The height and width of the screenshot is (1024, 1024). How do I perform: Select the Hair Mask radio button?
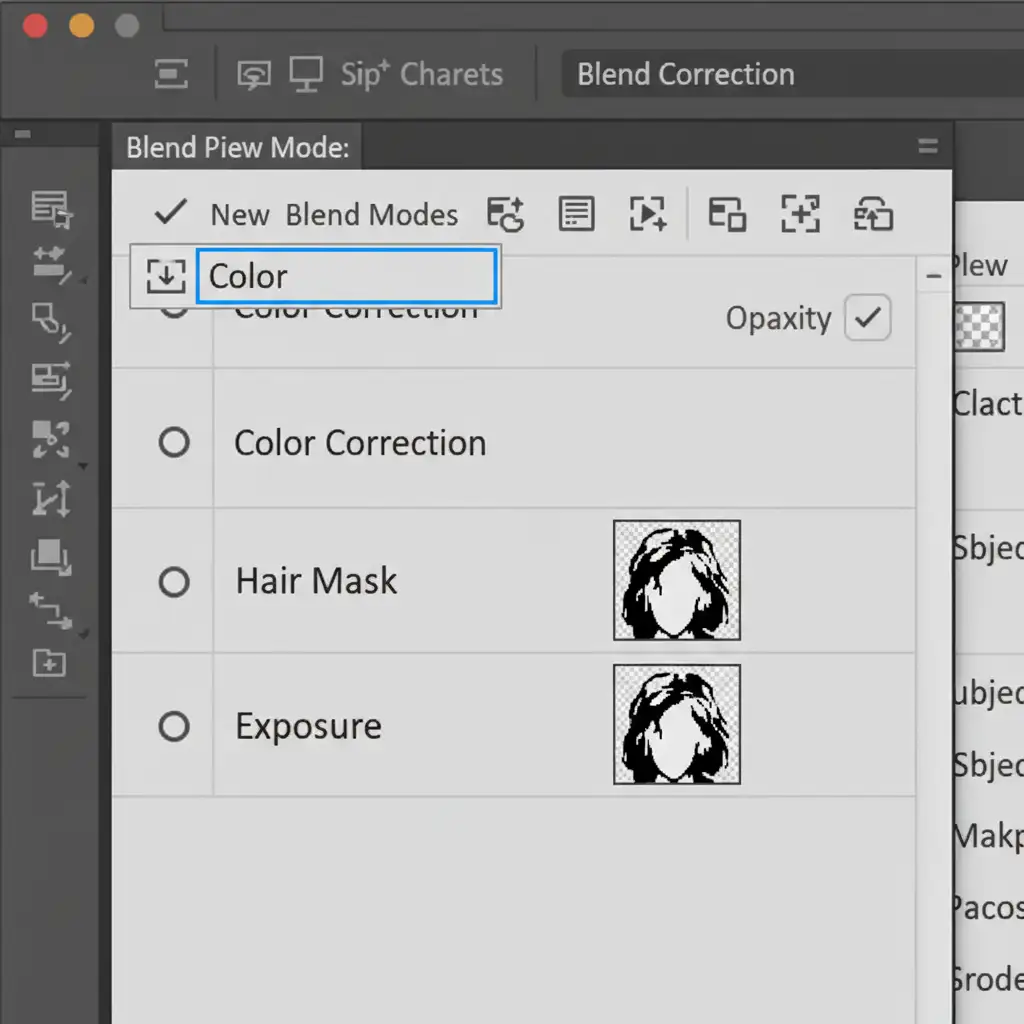[x=174, y=581]
